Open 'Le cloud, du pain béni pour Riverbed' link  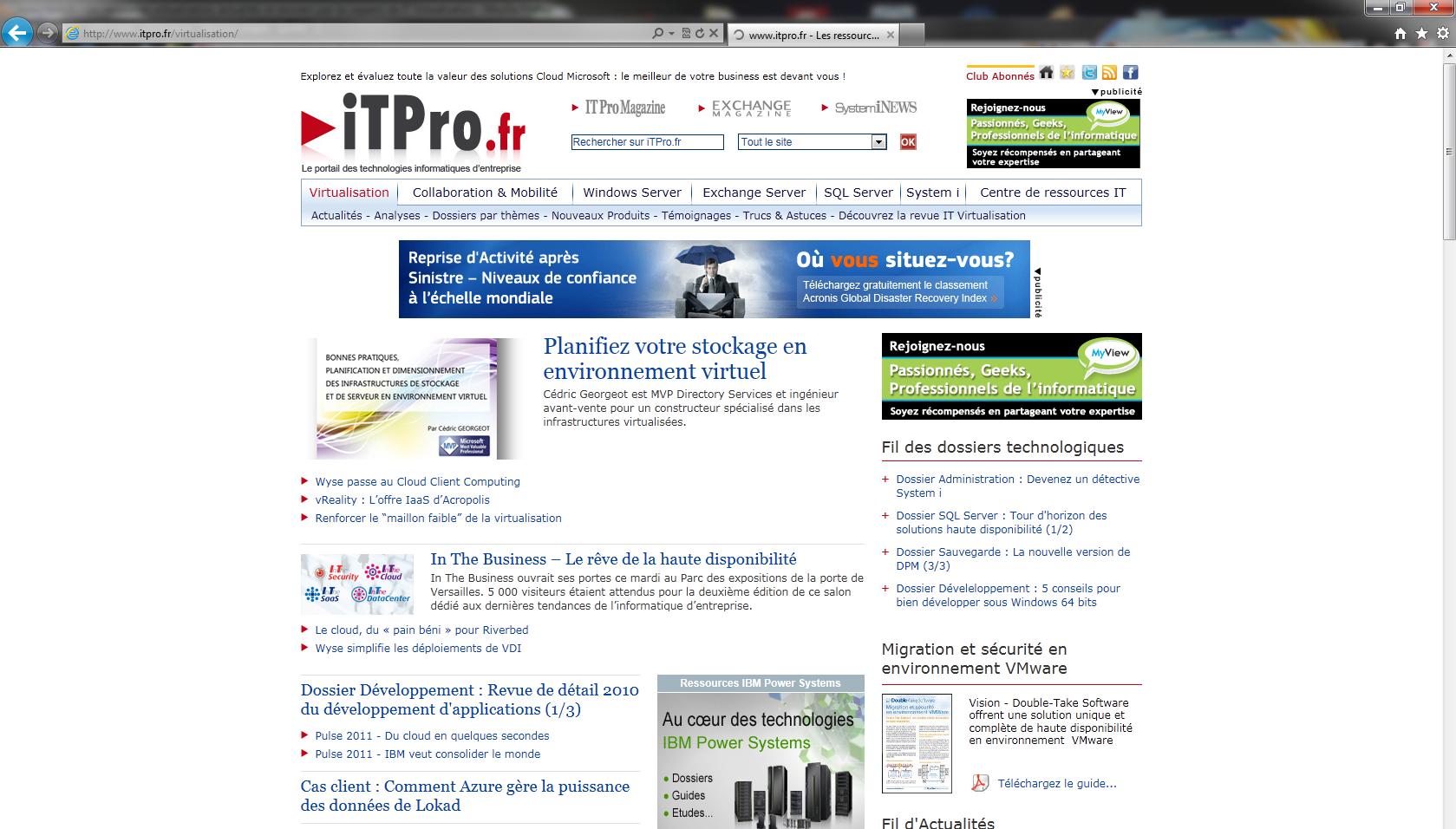[421, 630]
